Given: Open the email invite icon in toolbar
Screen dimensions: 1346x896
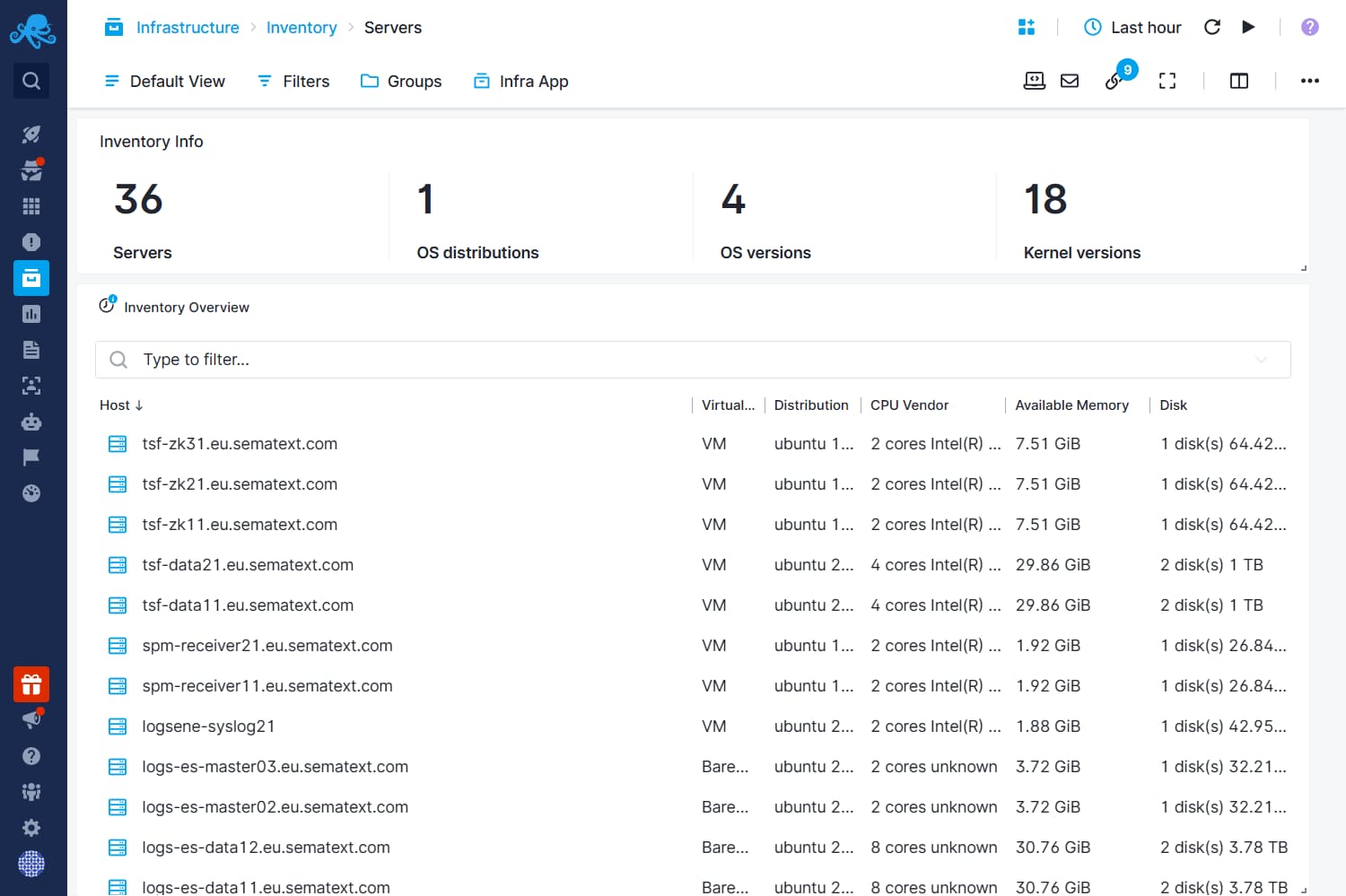Looking at the screenshot, I should pos(1070,80).
